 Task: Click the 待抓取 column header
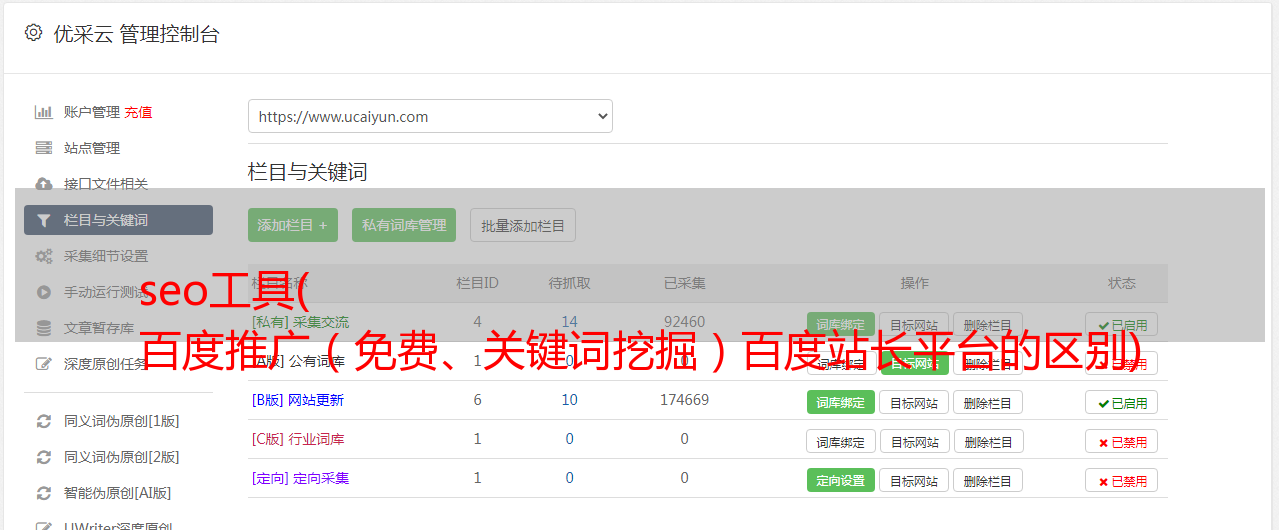[x=569, y=283]
